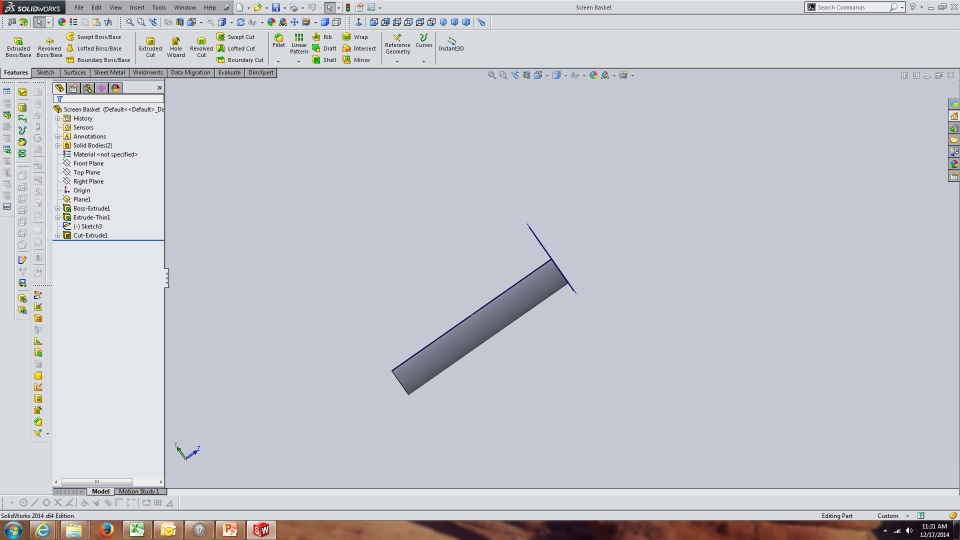Choose the Swept Cut tool

(236, 37)
